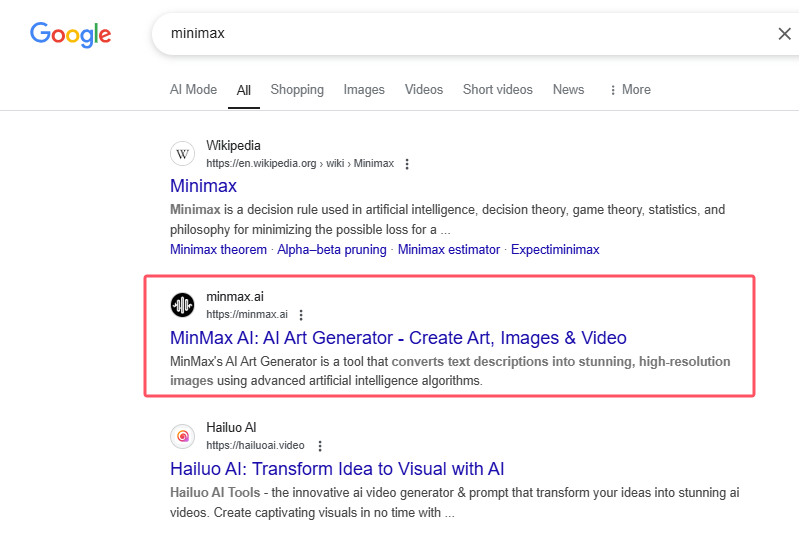Screen dimensions: 799x541
Task: Open Hailuo AI: Transform Idea to Visual link
Action: click(337, 469)
